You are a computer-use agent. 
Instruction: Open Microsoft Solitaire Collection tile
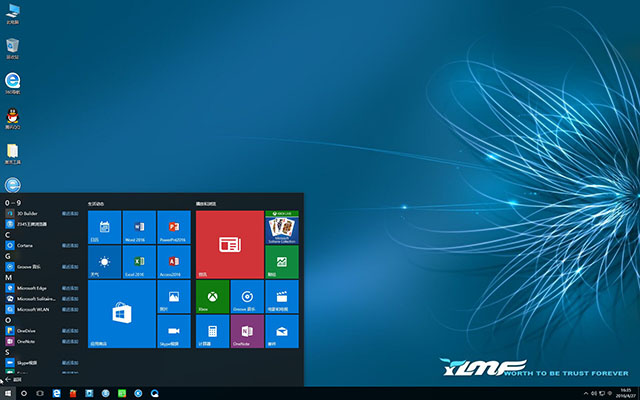click(x=282, y=227)
